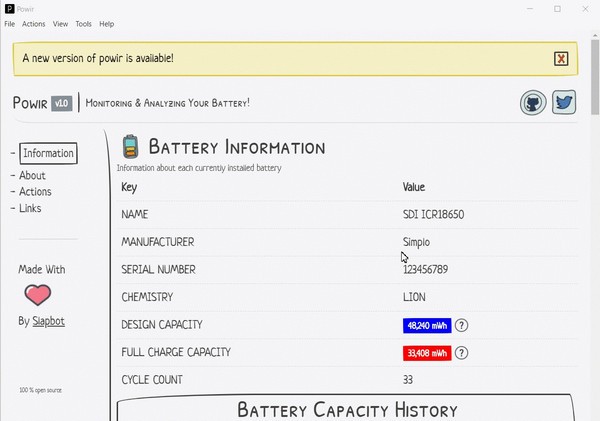This screenshot has width=600, height=421.
Task: Open the Twitter bird icon link
Action: [564, 103]
